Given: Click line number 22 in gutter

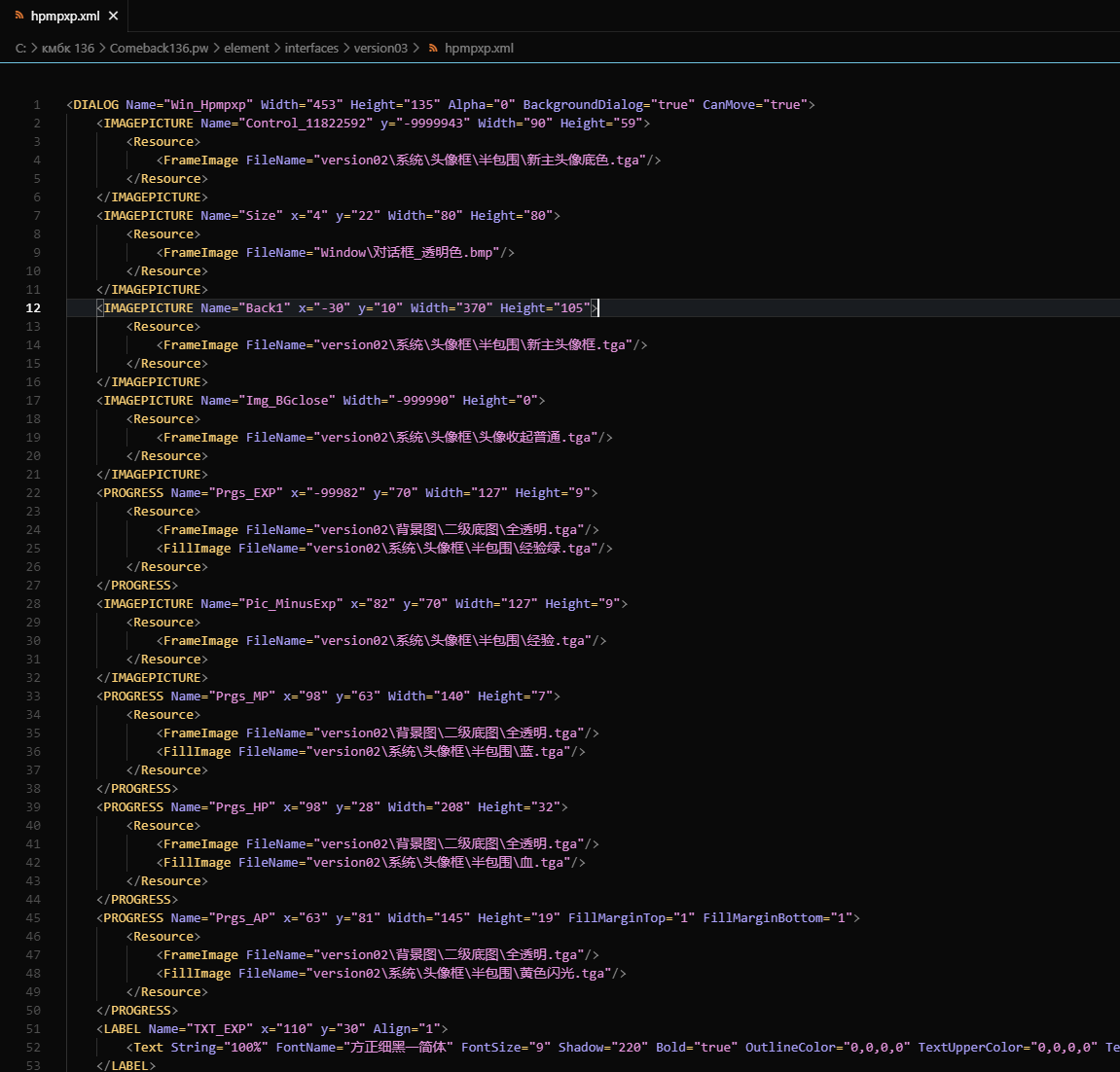Looking at the screenshot, I should (34, 493).
